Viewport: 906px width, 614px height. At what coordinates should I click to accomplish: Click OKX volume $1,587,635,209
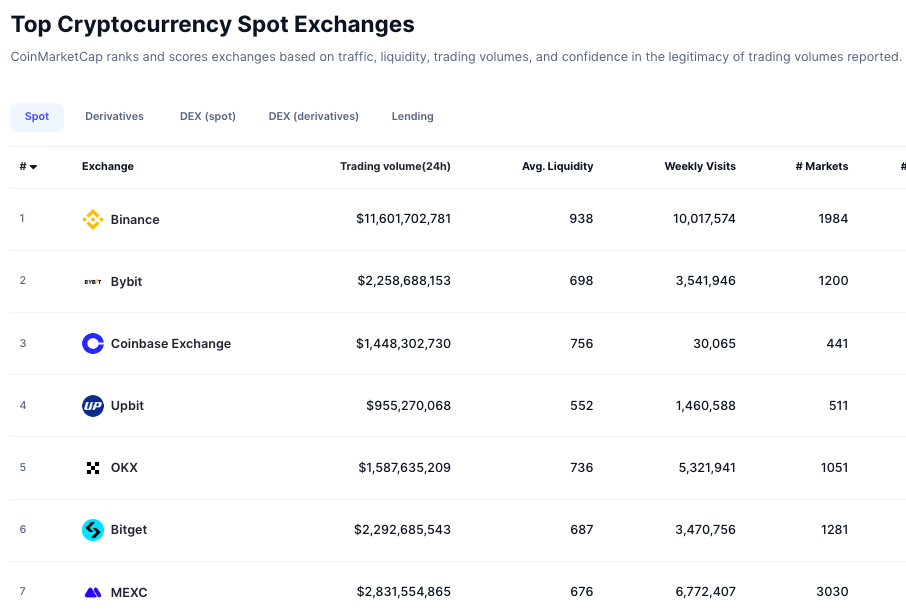click(404, 467)
